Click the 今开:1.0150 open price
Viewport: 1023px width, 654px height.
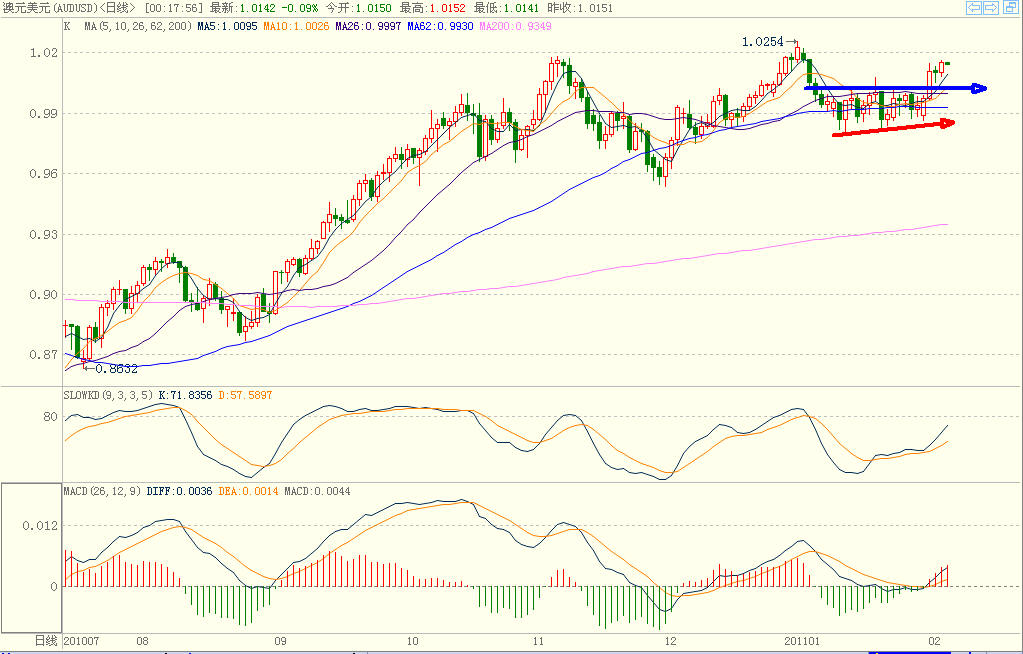click(358, 8)
